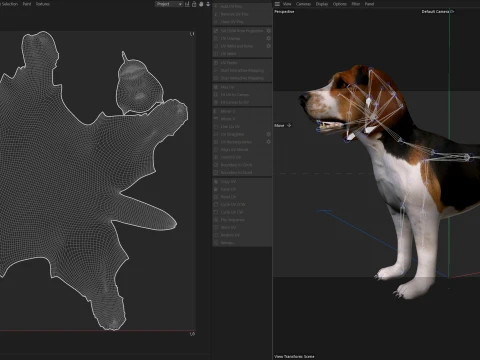Click the Remove UV Pins icon
The width and height of the screenshot is (480, 360).
(x=216, y=14)
